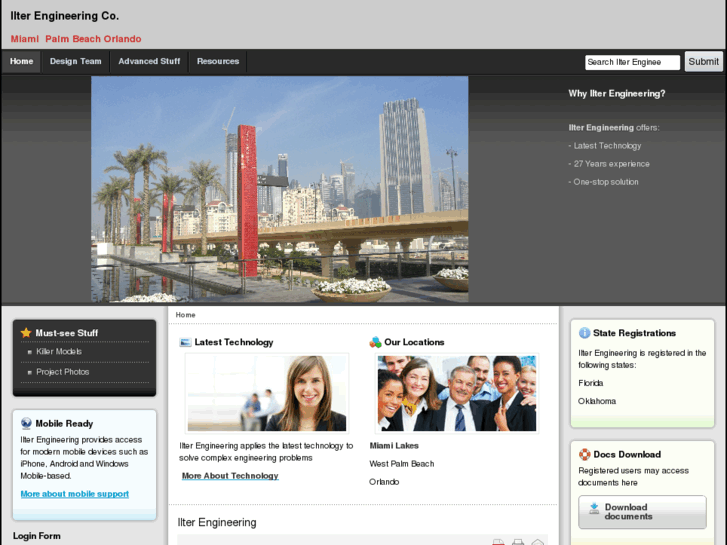Focus the Search Ilter Engineering field
Screen dimensions: 727x545
pyautogui.click(x=632, y=62)
